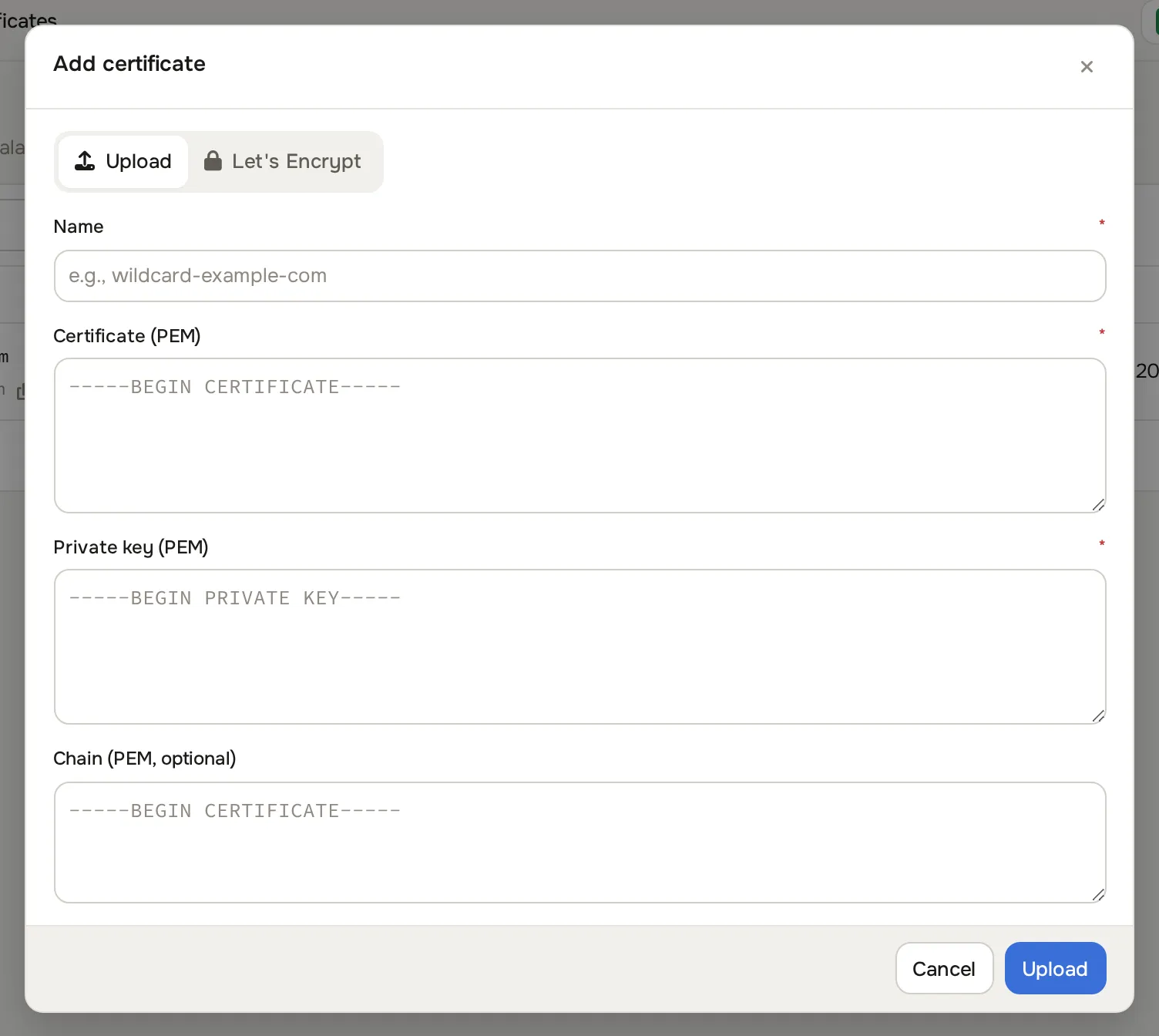
Task: Focus the Certificate (PEM) text area
Action: (579, 436)
